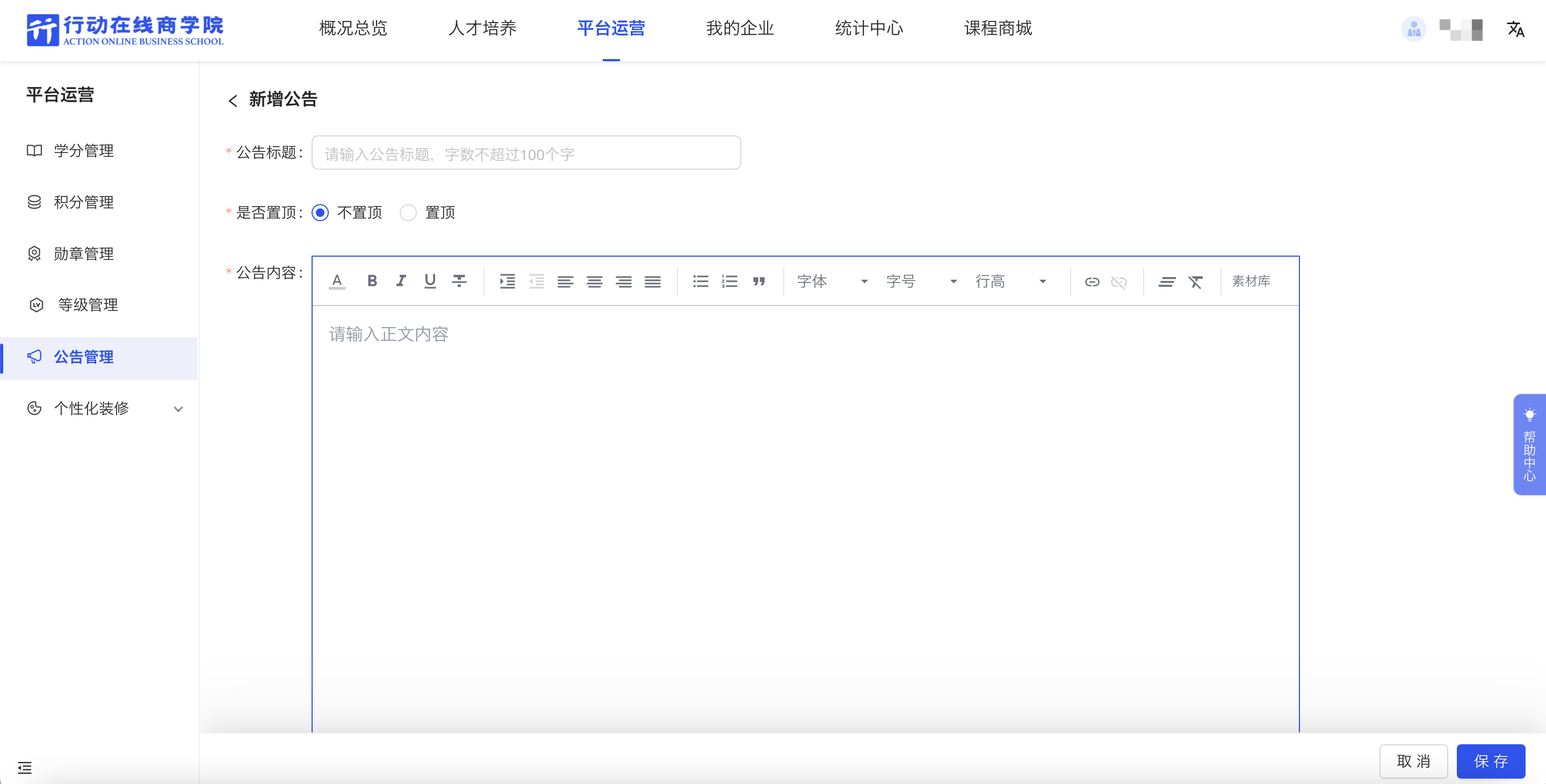Screen dimensions: 1546x784
Task: Insert blockquote
Action: pyautogui.click(x=759, y=281)
